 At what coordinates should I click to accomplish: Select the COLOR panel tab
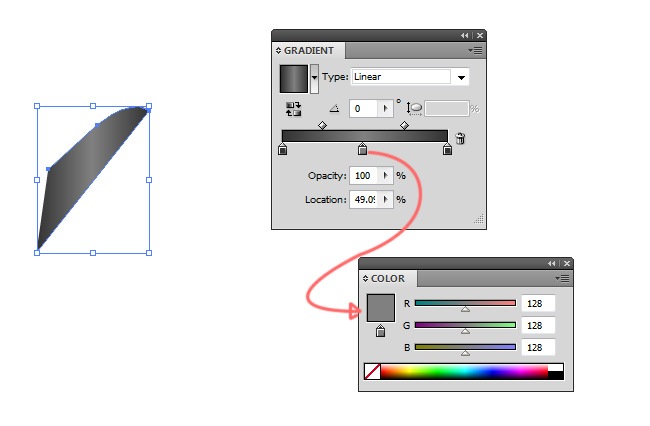point(388,278)
